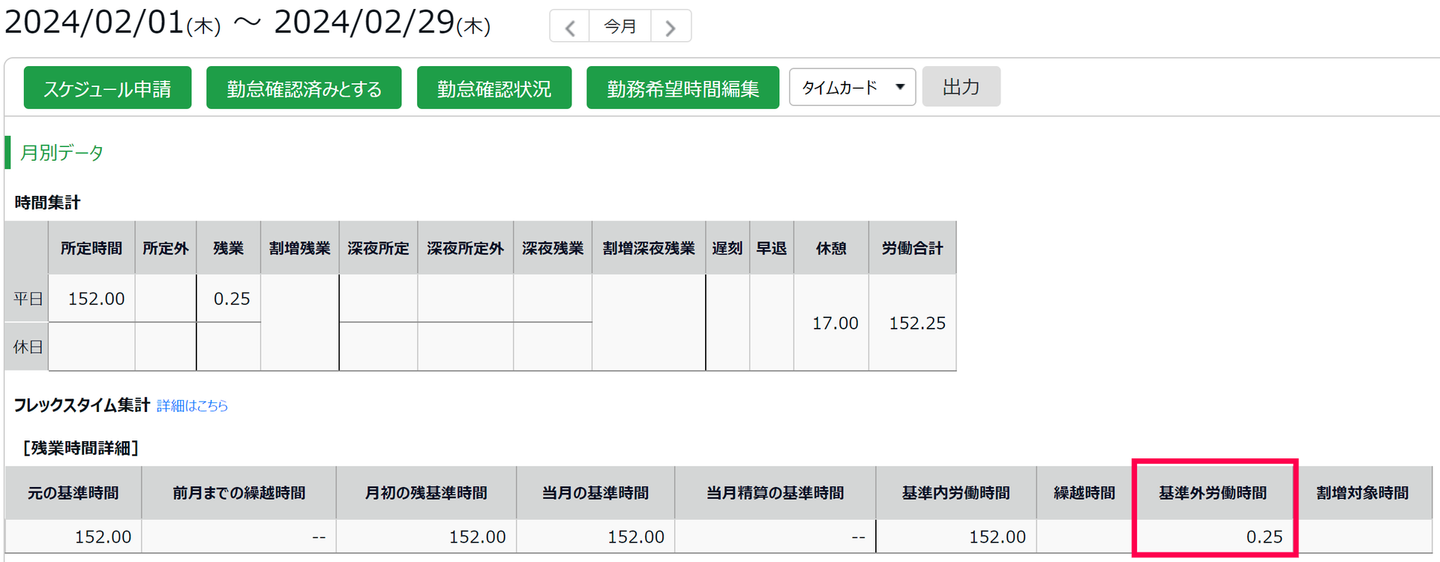
Task: Jump to 今月 (current month)
Action: [x=620, y=27]
